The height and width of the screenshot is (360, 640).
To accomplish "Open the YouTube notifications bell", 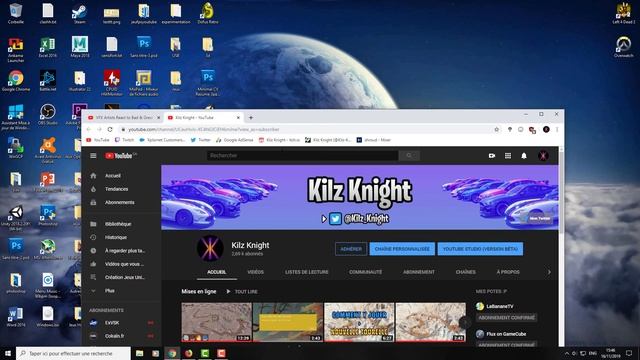I will tap(524, 156).
